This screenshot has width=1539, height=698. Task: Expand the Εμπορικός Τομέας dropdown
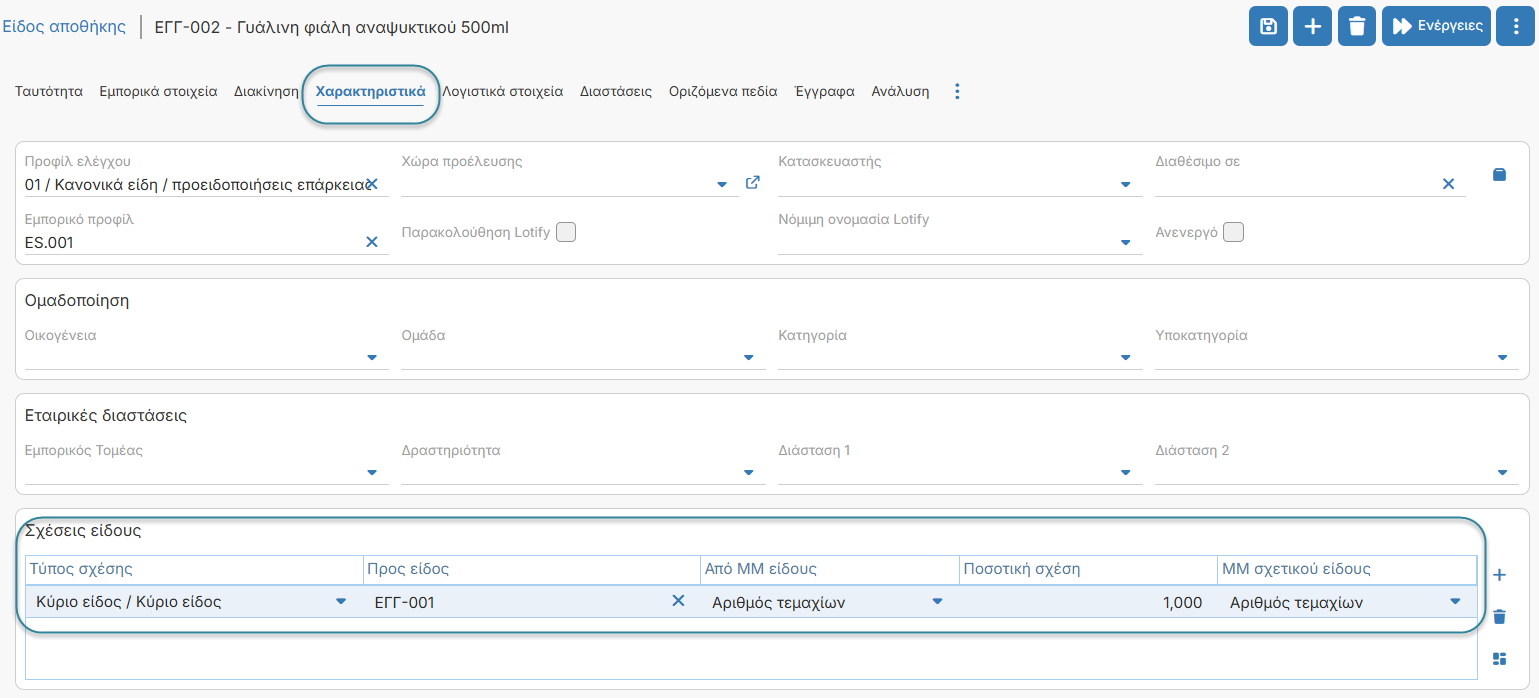372,473
